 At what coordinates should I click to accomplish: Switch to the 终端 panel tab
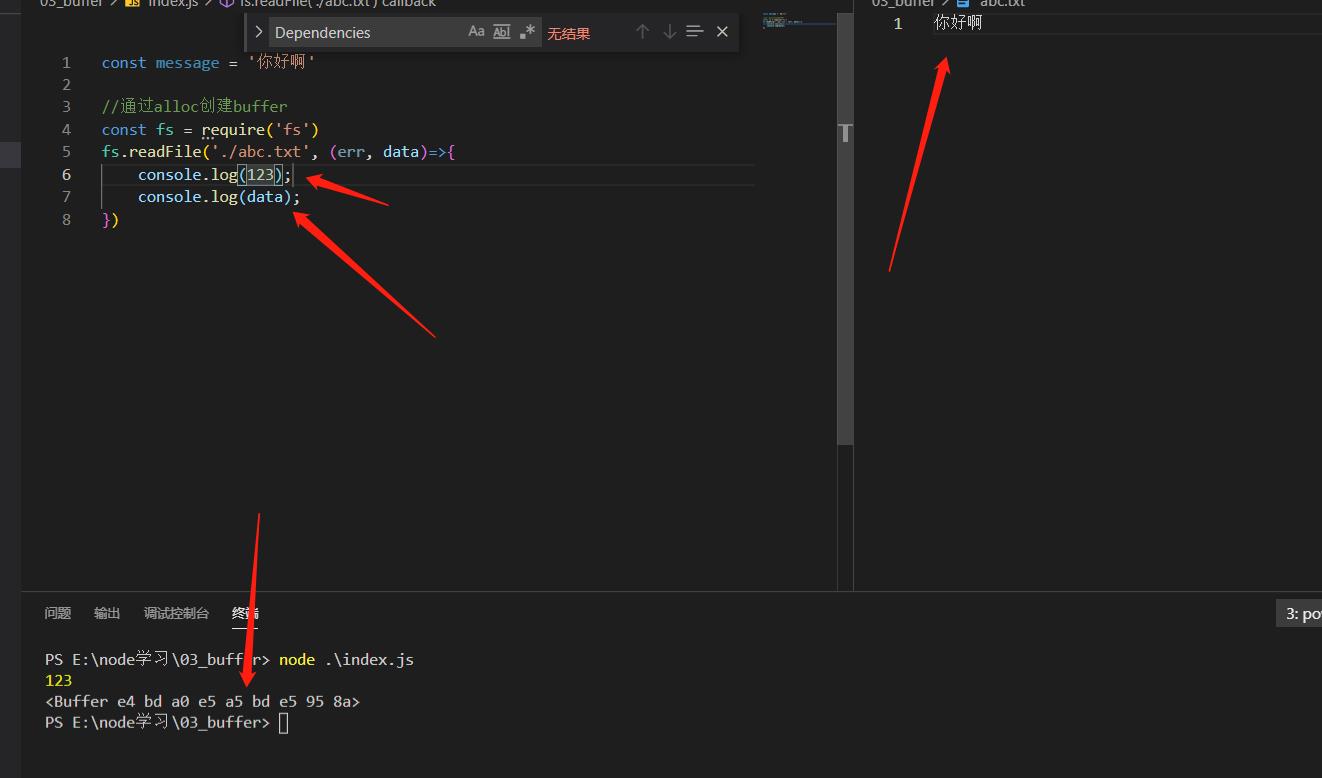coord(245,613)
